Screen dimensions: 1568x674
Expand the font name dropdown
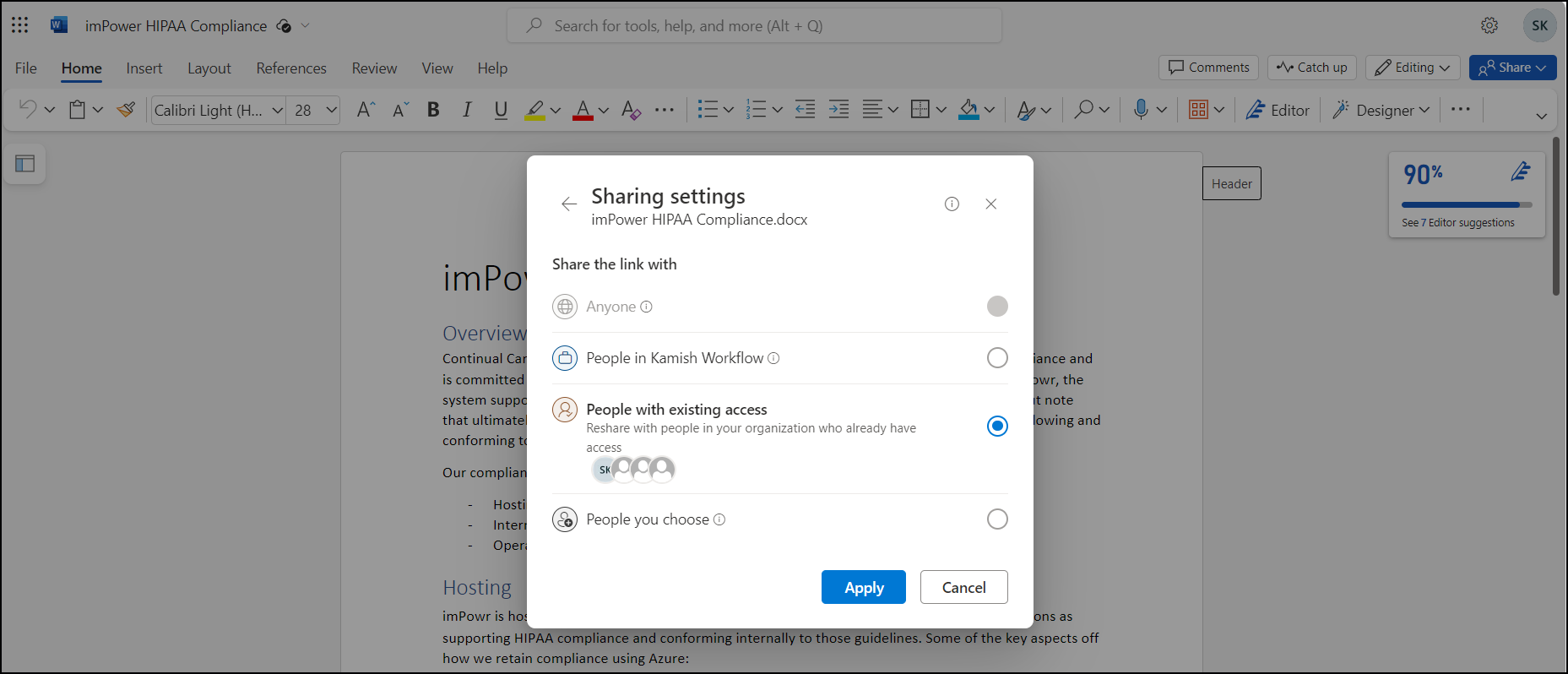pos(277,110)
